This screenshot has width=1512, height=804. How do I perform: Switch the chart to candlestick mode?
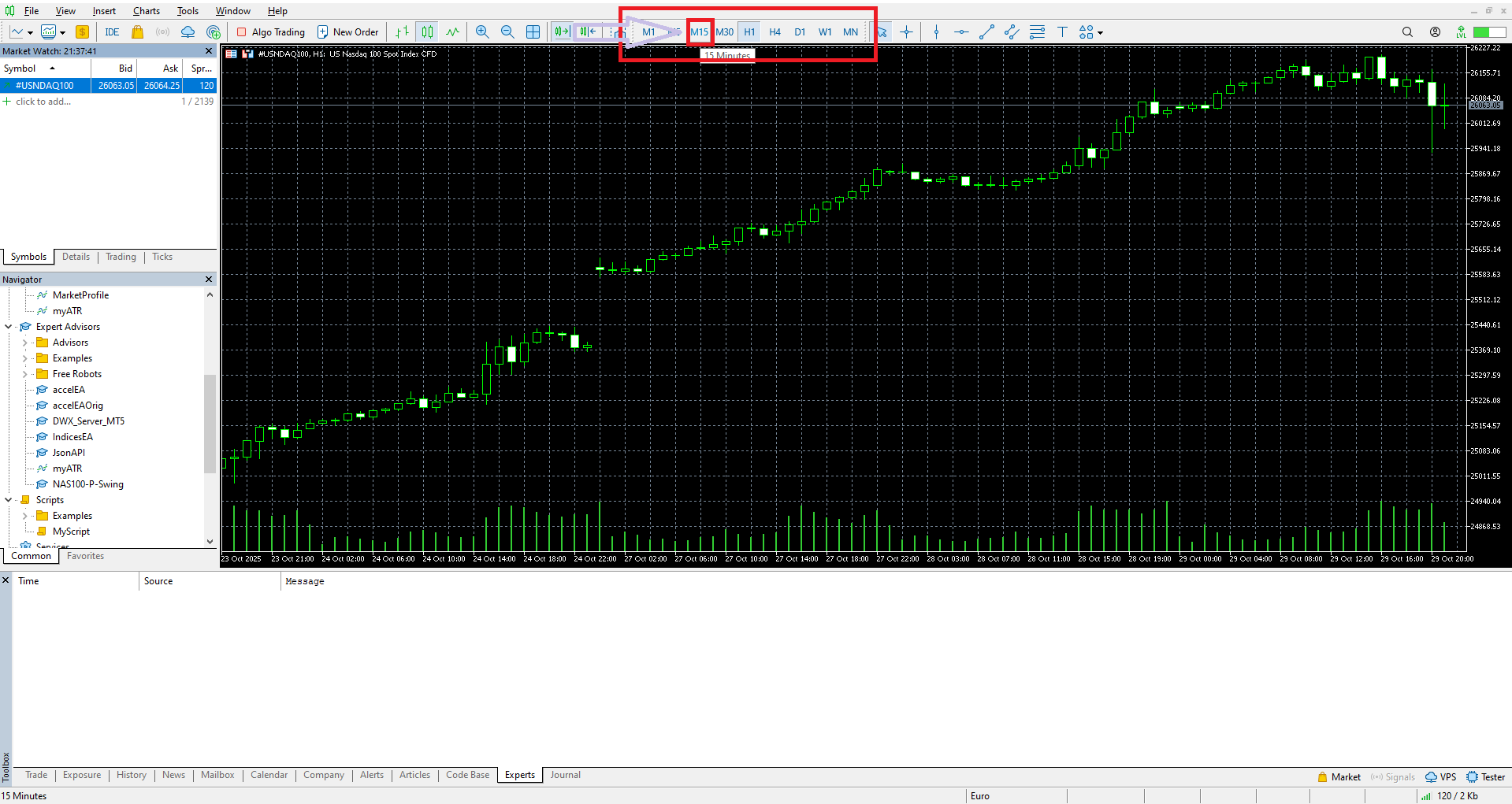pos(426,31)
